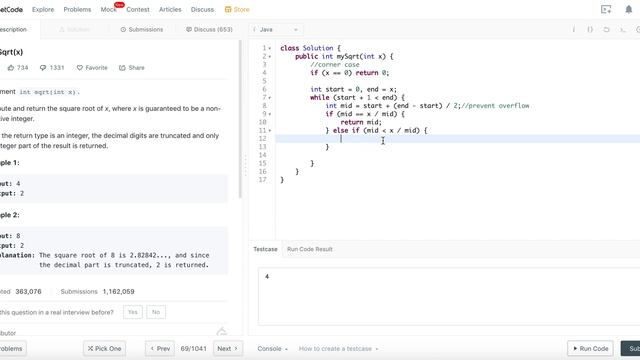The height and width of the screenshot is (360, 640).
Task: Click the 69/1041 problem counter
Action: [x=193, y=349]
